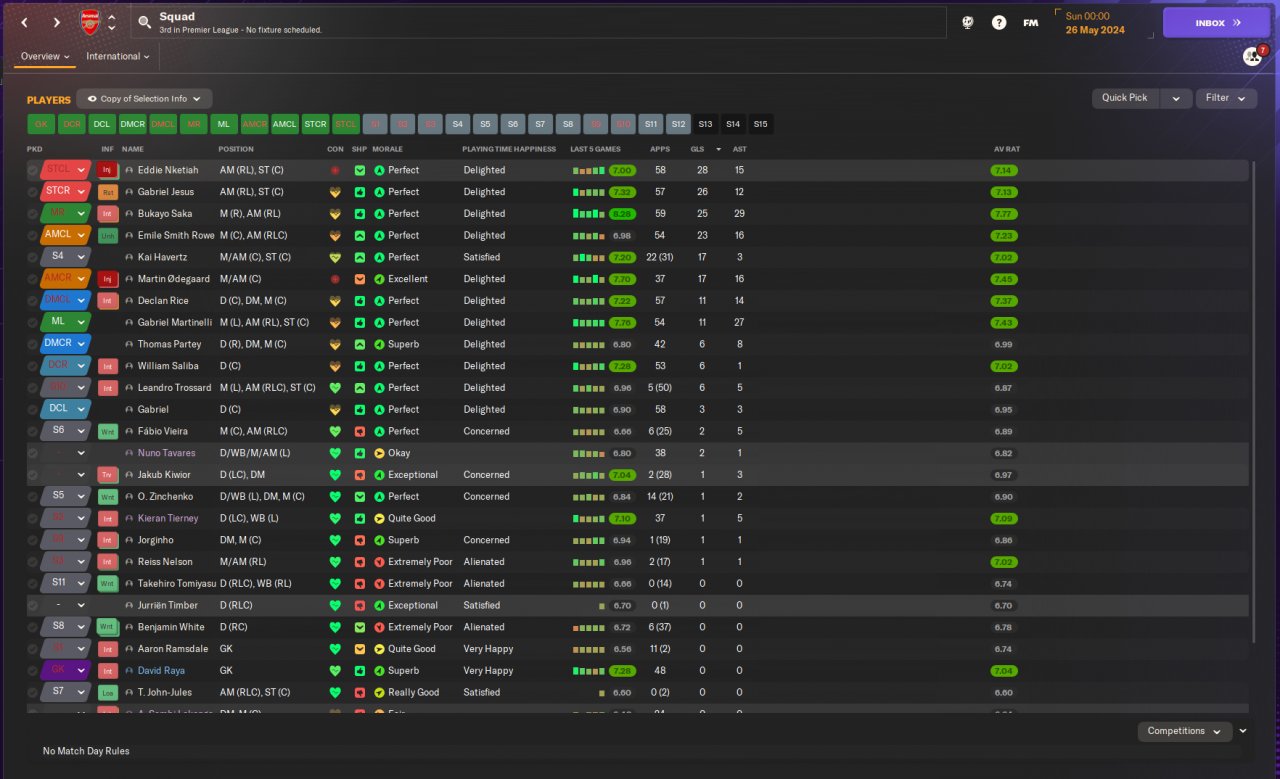The height and width of the screenshot is (779, 1280).
Task: Open Thomas Partey's DMCR position dropdown
Action: 66,345
